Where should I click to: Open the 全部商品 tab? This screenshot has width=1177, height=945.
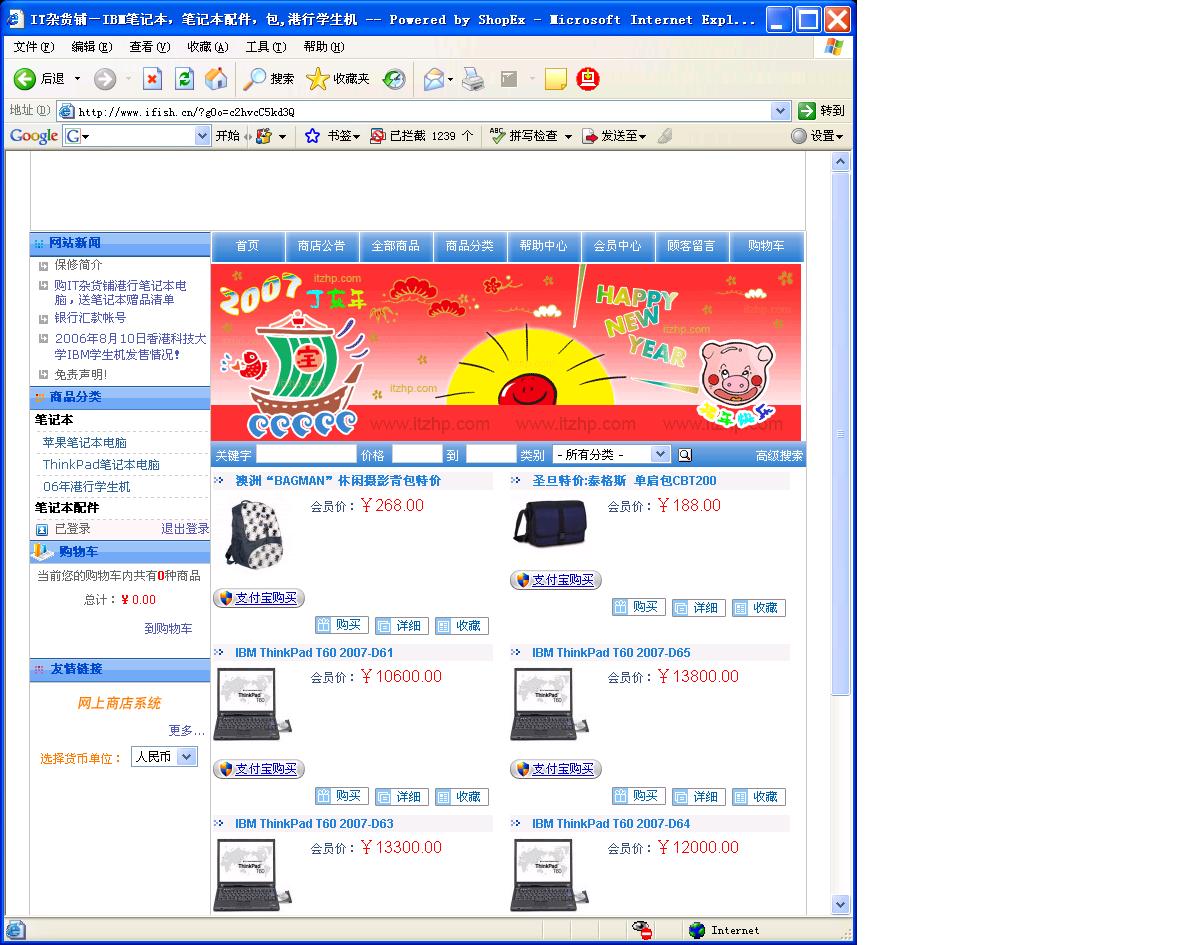396,246
